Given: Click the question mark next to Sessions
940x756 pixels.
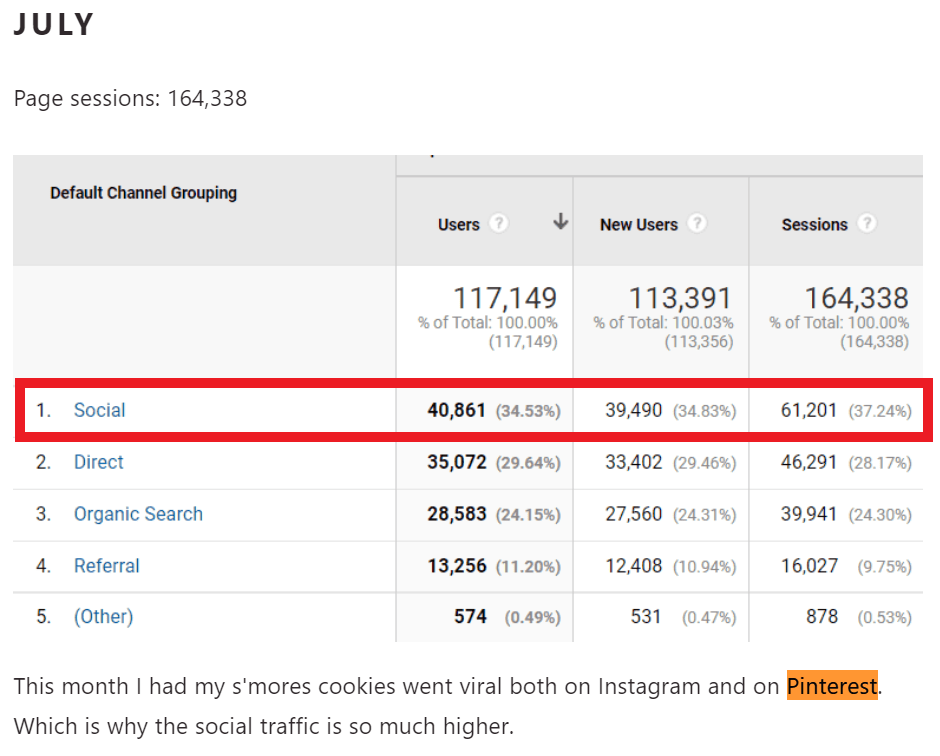Looking at the screenshot, I should [x=866, y=224].
